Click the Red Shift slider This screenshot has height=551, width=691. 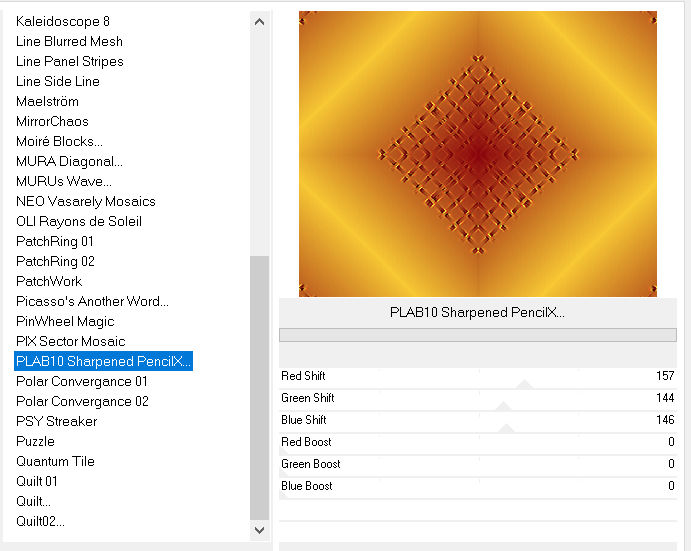[x=478, y=377]
